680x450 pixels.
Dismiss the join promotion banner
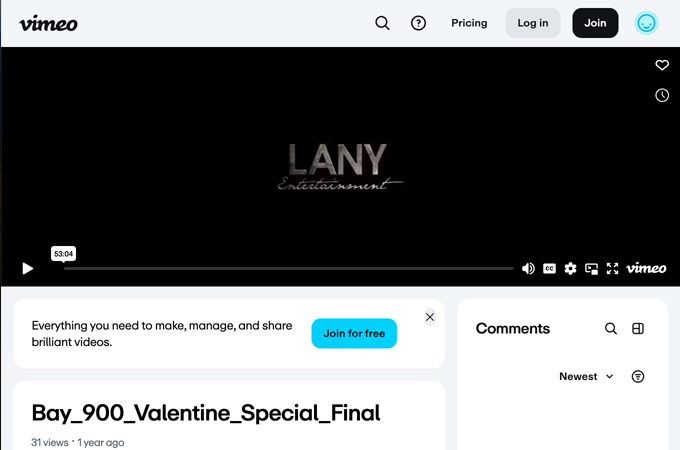point(430,317)
